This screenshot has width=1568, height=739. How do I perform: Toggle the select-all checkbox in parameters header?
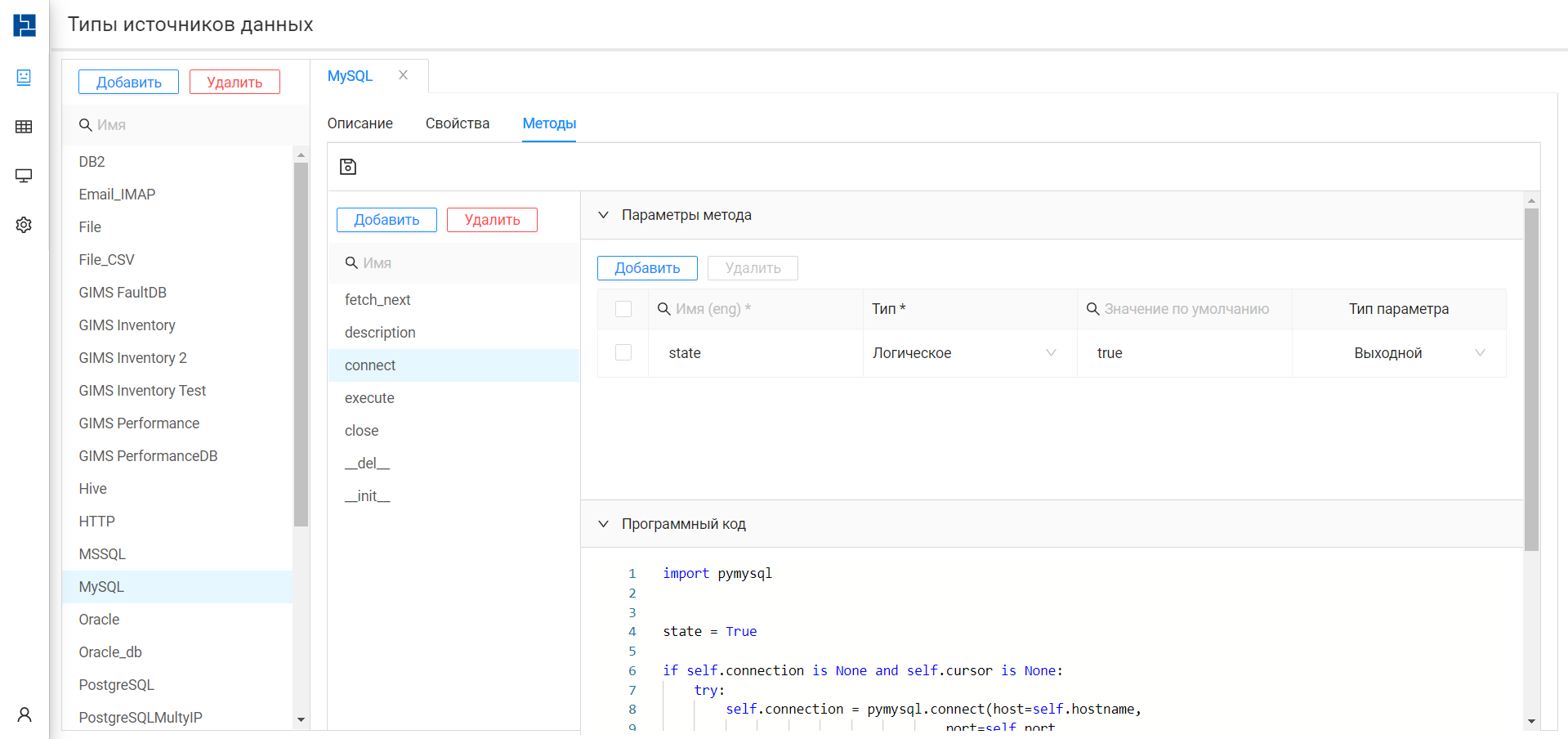point(623,309)
